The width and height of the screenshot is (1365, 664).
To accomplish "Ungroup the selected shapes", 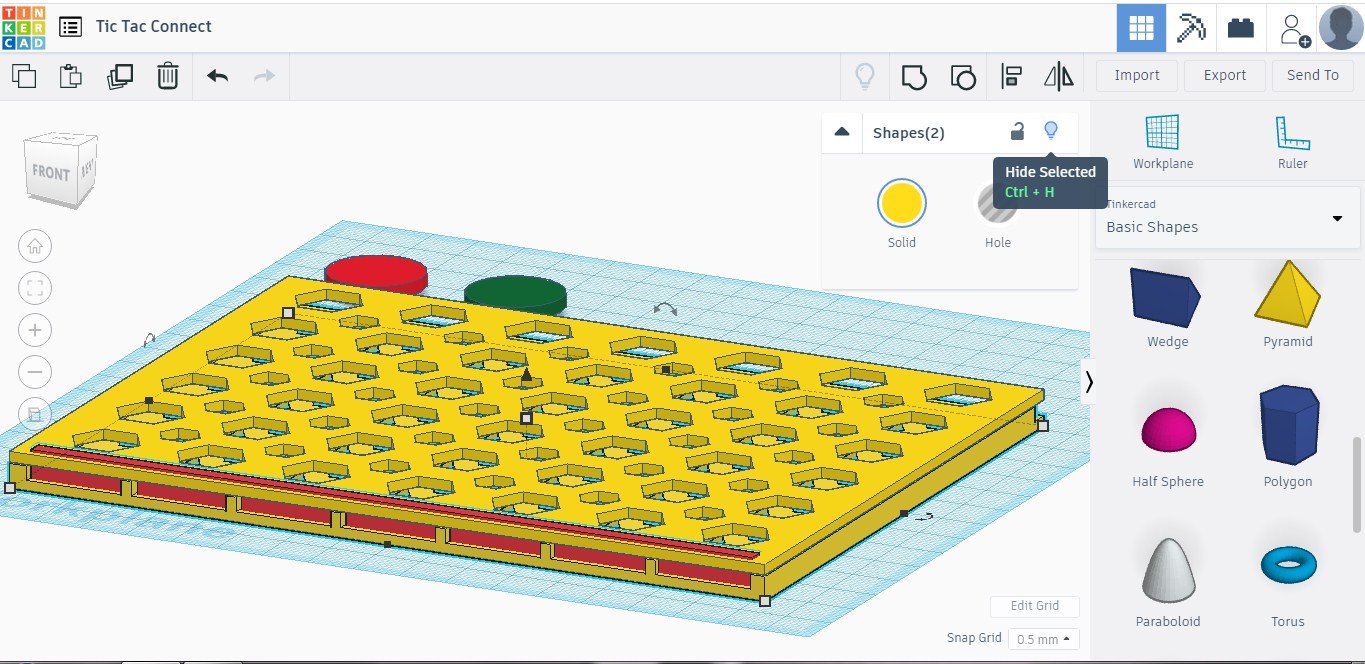I will [x=962, y=76].
